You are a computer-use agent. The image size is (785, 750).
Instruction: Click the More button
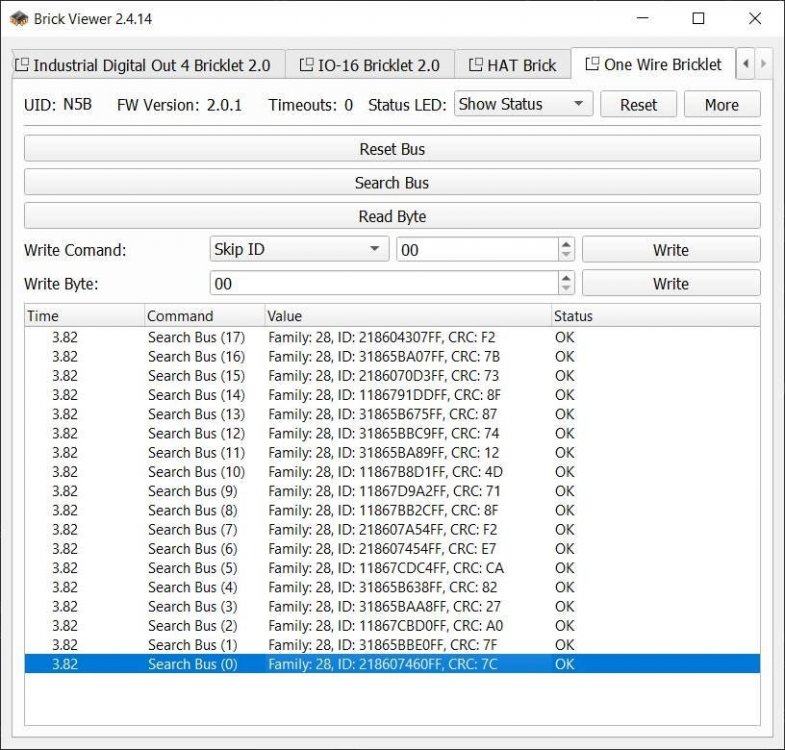[x=722, y=104]
